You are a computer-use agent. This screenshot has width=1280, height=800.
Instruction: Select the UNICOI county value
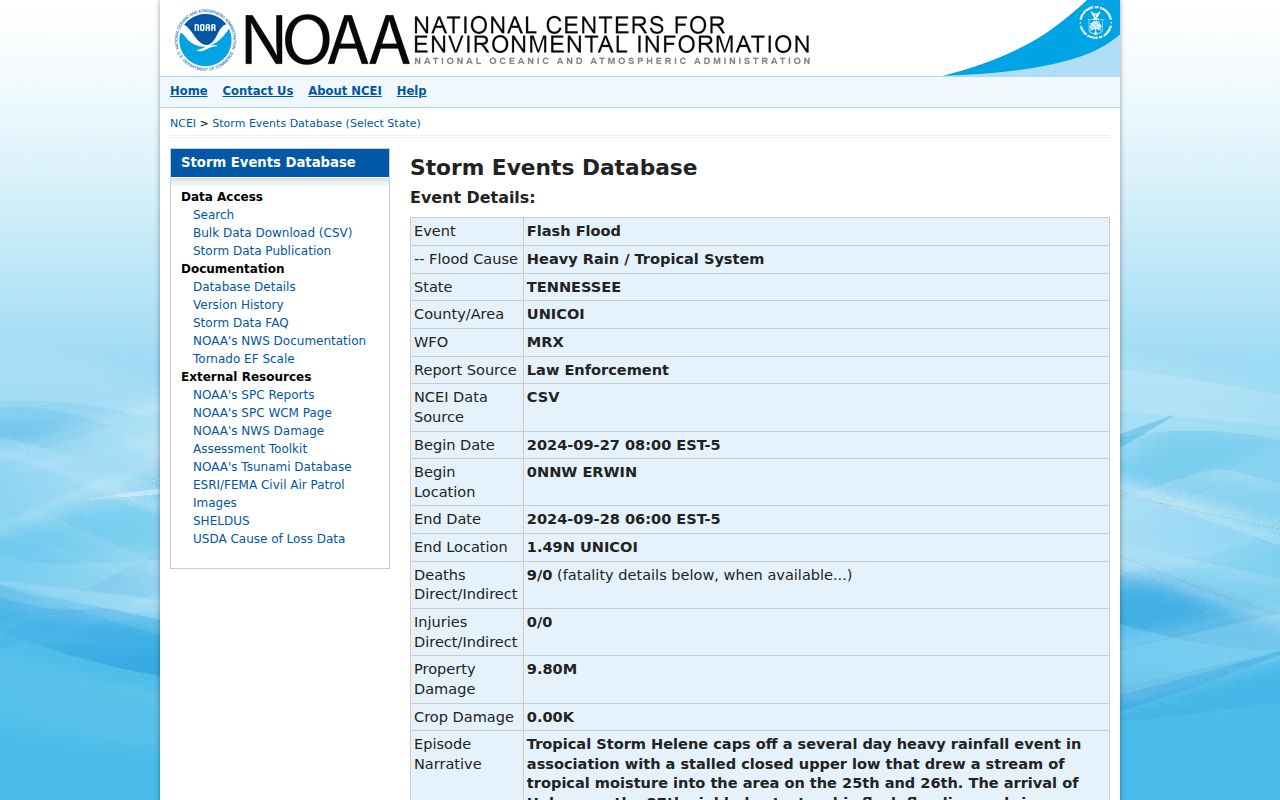pos(556,314)
